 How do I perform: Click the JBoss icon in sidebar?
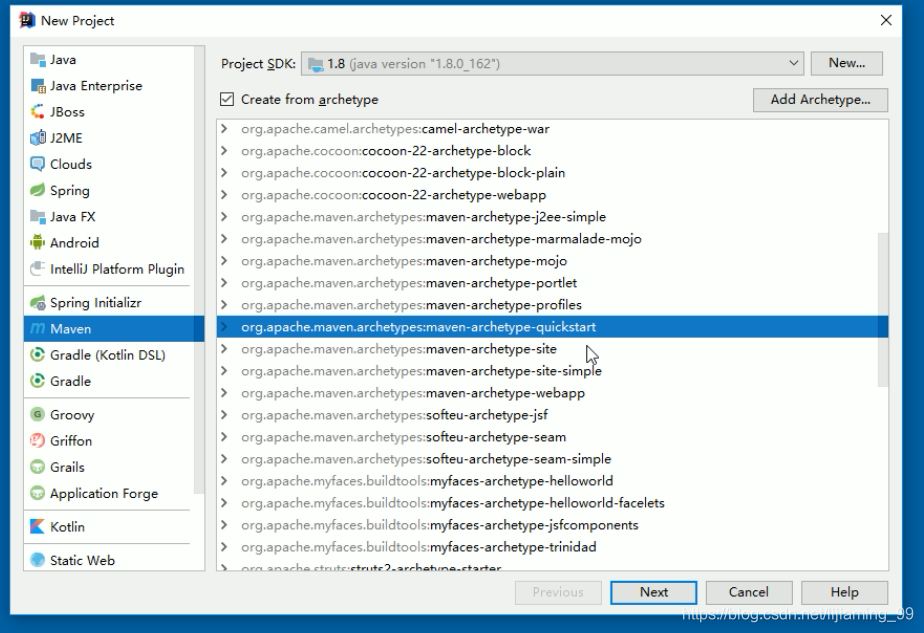tap(38, 111)
